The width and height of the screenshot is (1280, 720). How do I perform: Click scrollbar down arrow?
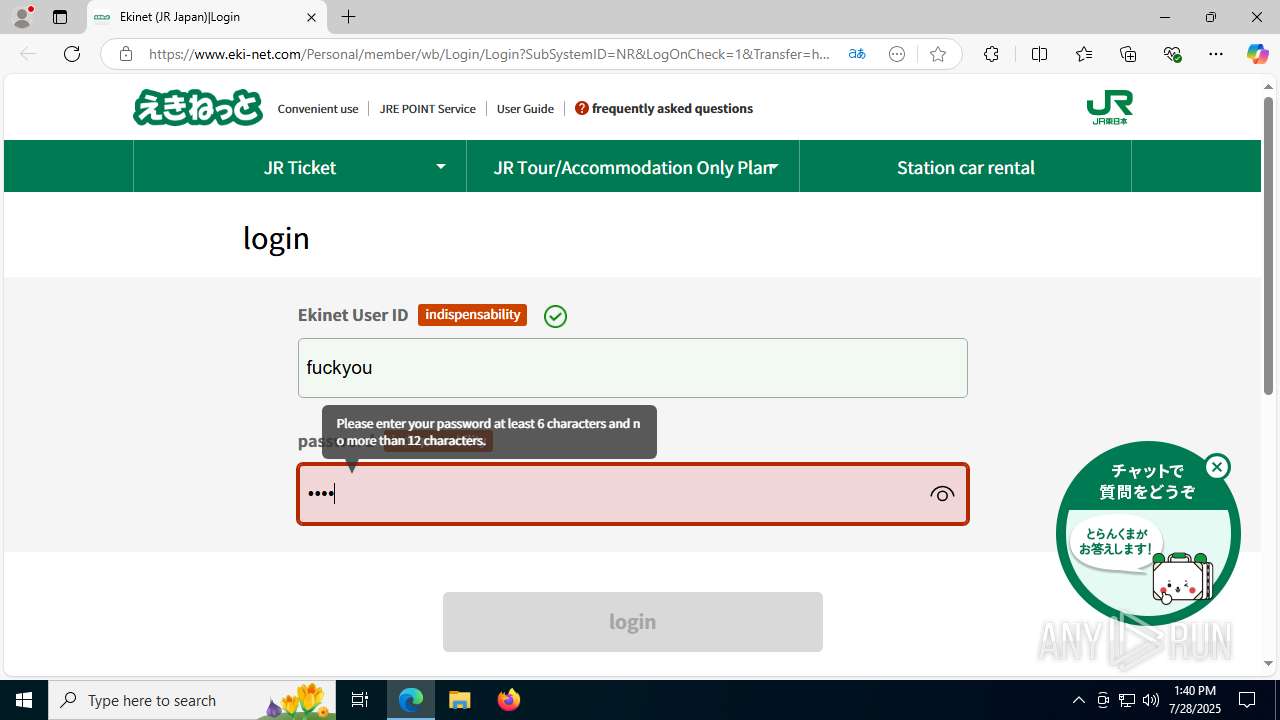1268,663
